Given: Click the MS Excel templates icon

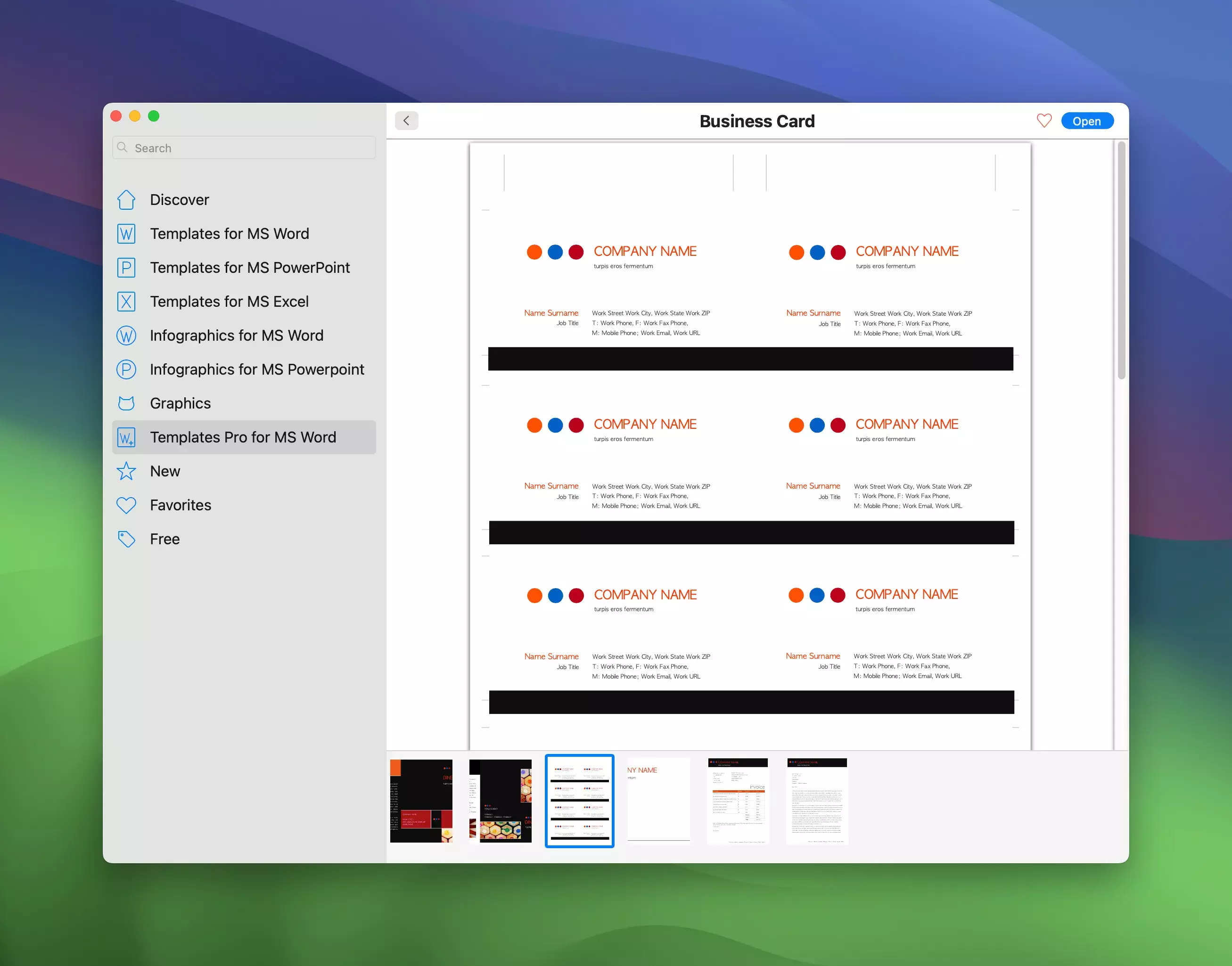Looking at the screenshot, I should click(126, 302).
